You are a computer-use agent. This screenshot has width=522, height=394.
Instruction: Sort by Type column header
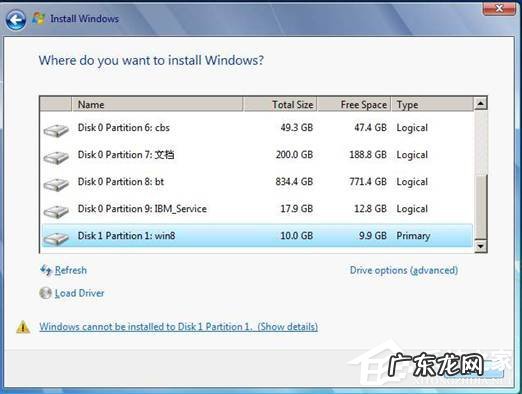tap(432, 105)
